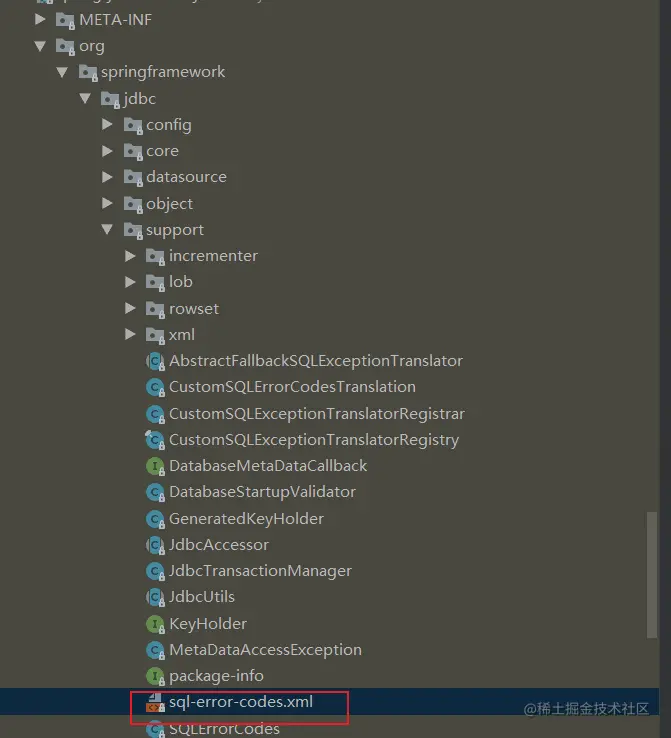Screen dimensions: 671x738
Task: Expand the META-INF folder arrow
Action: pyautogui.click(x=40, y=19)
